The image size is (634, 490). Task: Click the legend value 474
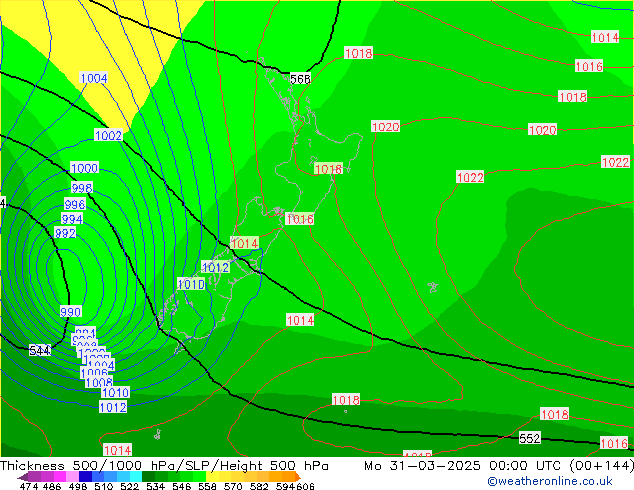(x=29, y=486)
